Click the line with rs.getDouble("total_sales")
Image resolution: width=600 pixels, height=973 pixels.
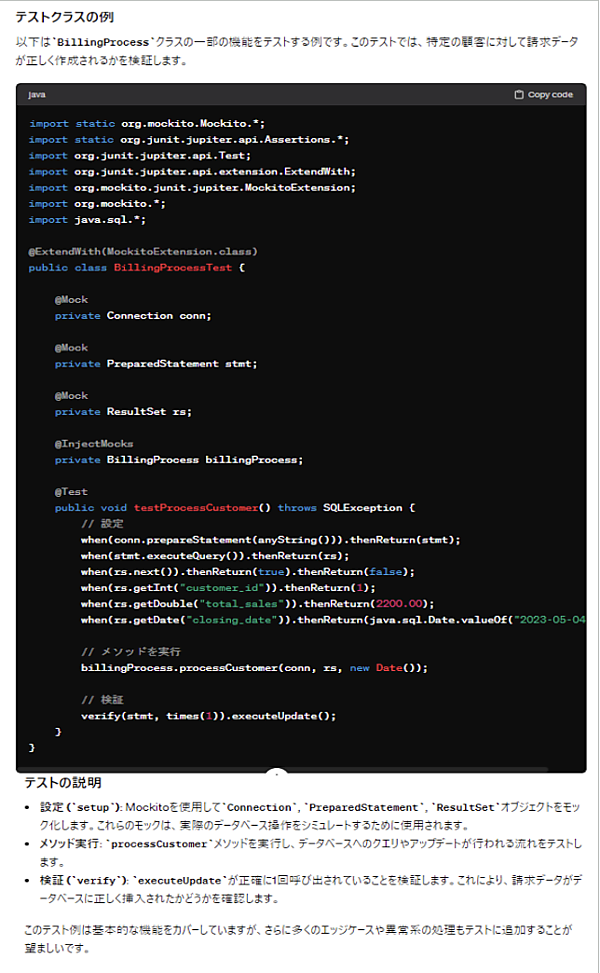[x=257, y=604]
